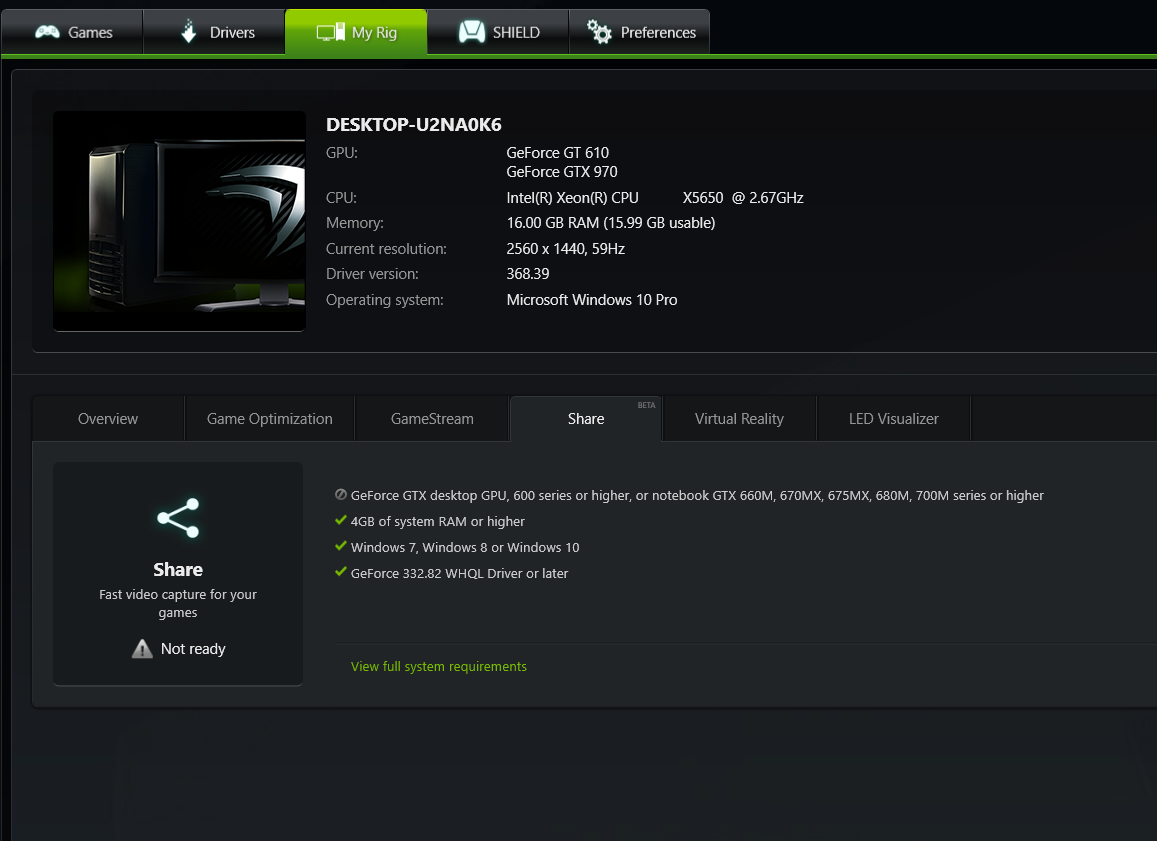1157x841 pixels.
Task: Select the My Rig tab
Action: tap(356, 32)
